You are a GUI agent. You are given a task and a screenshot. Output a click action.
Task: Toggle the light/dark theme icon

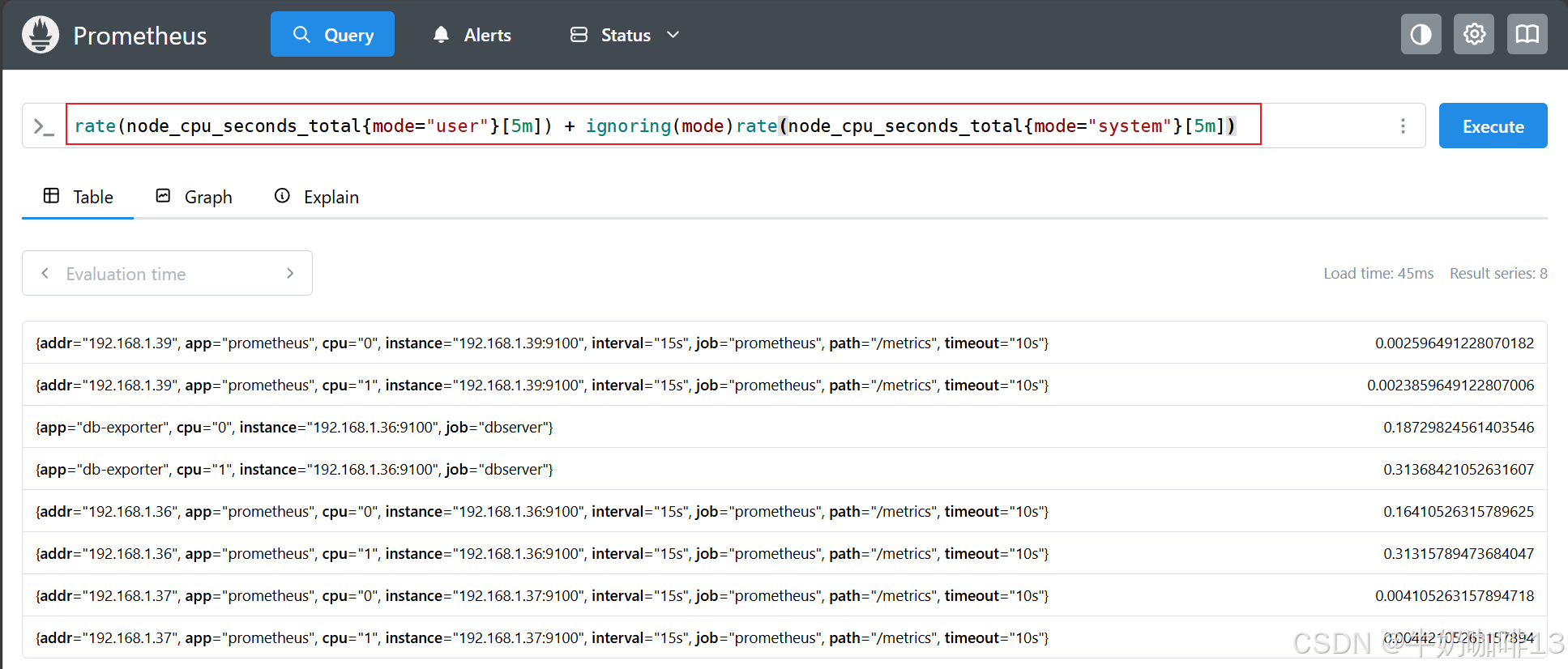click(1421, 34)
